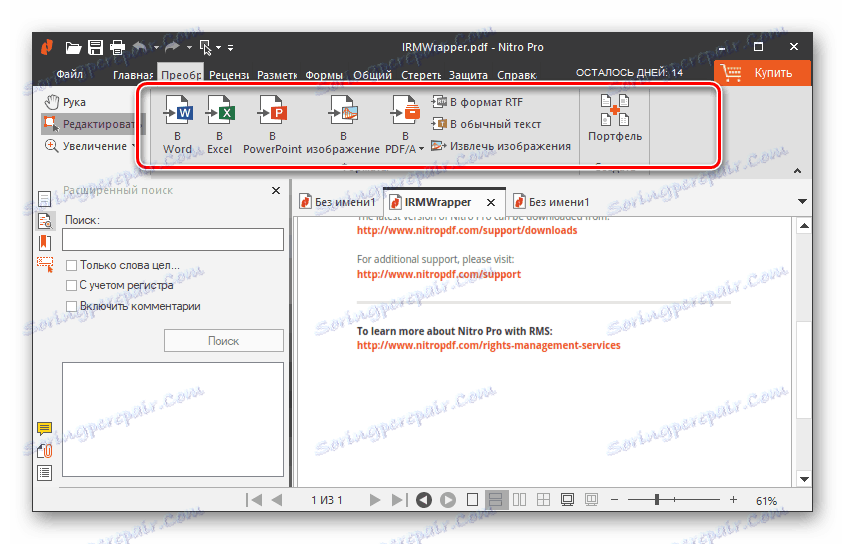Switch to facing pages view
Image resolution: width=845 pixels, height=544 pixels.
point(520,500)
